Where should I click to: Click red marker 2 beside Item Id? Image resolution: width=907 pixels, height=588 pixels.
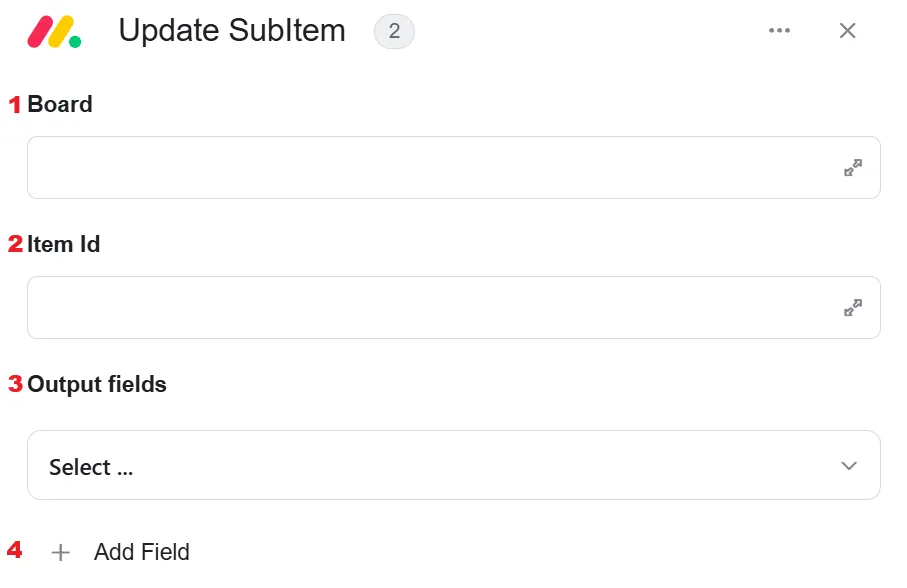[15, 244]
